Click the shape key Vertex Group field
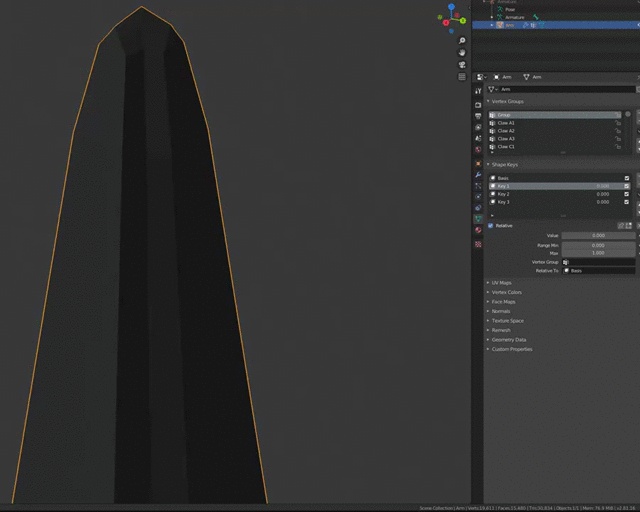 [x=598, y=262]
